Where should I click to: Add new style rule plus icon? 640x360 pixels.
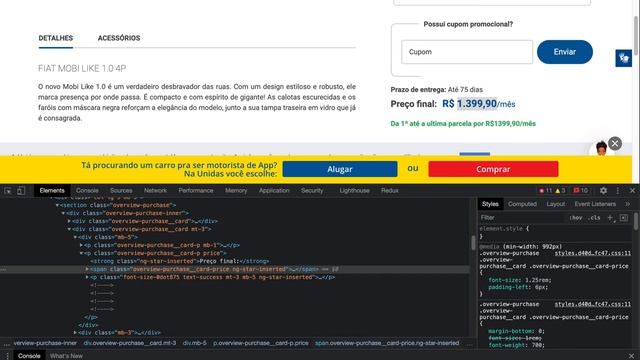click(611, 218)
